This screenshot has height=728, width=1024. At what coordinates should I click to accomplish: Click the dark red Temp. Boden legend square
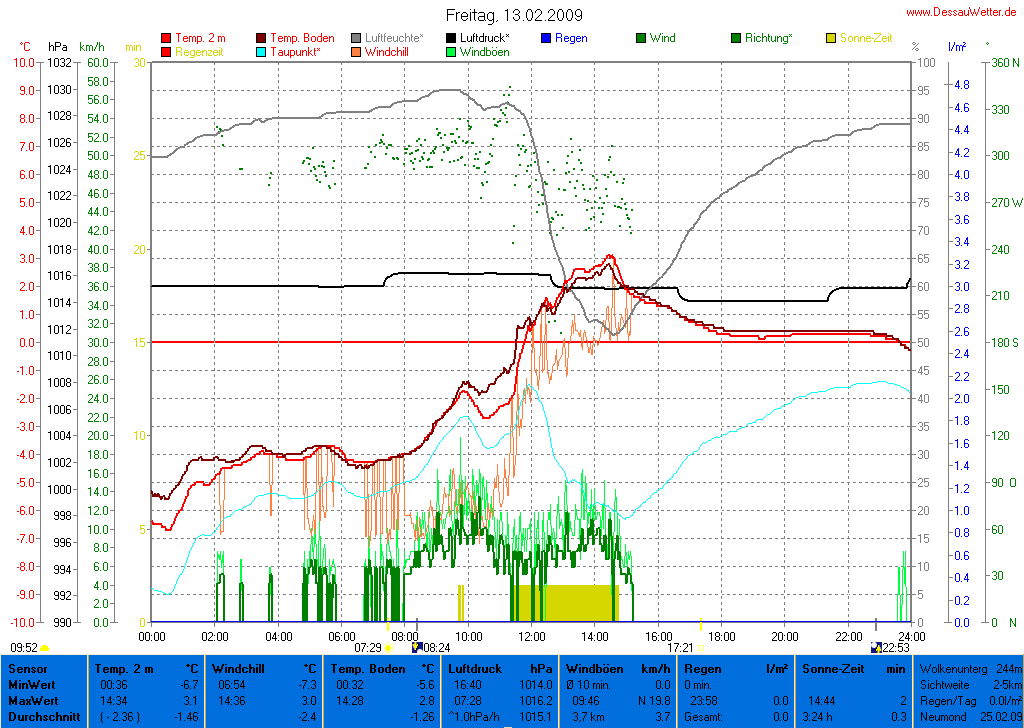pos(262,38)
